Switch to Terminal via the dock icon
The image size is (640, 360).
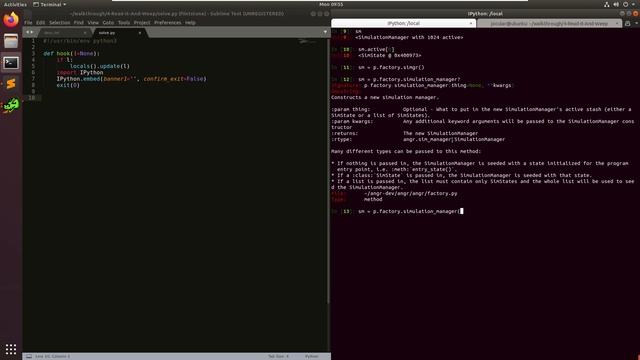pyautogui.click(x=11, y=63)
